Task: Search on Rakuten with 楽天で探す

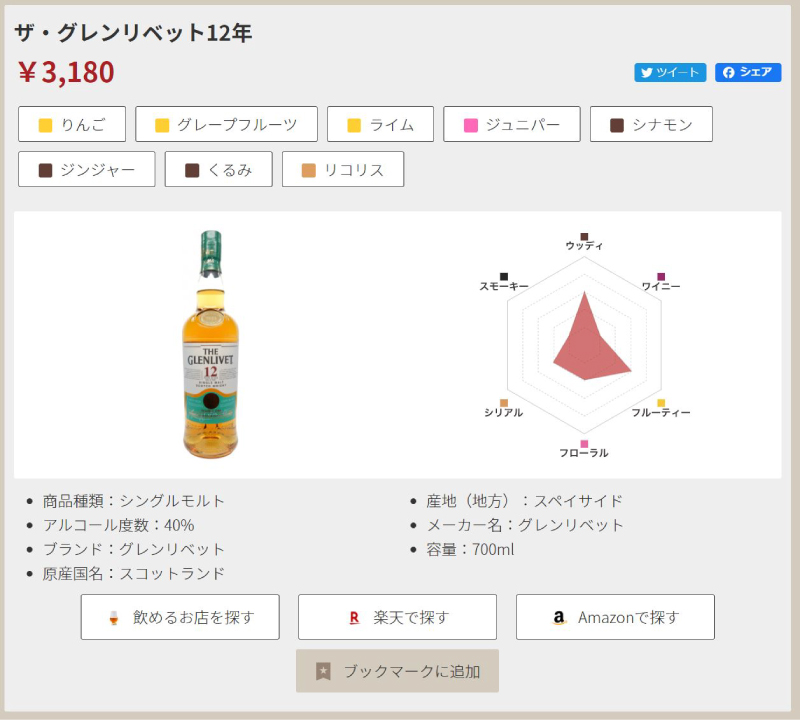Action: [397, 617]
